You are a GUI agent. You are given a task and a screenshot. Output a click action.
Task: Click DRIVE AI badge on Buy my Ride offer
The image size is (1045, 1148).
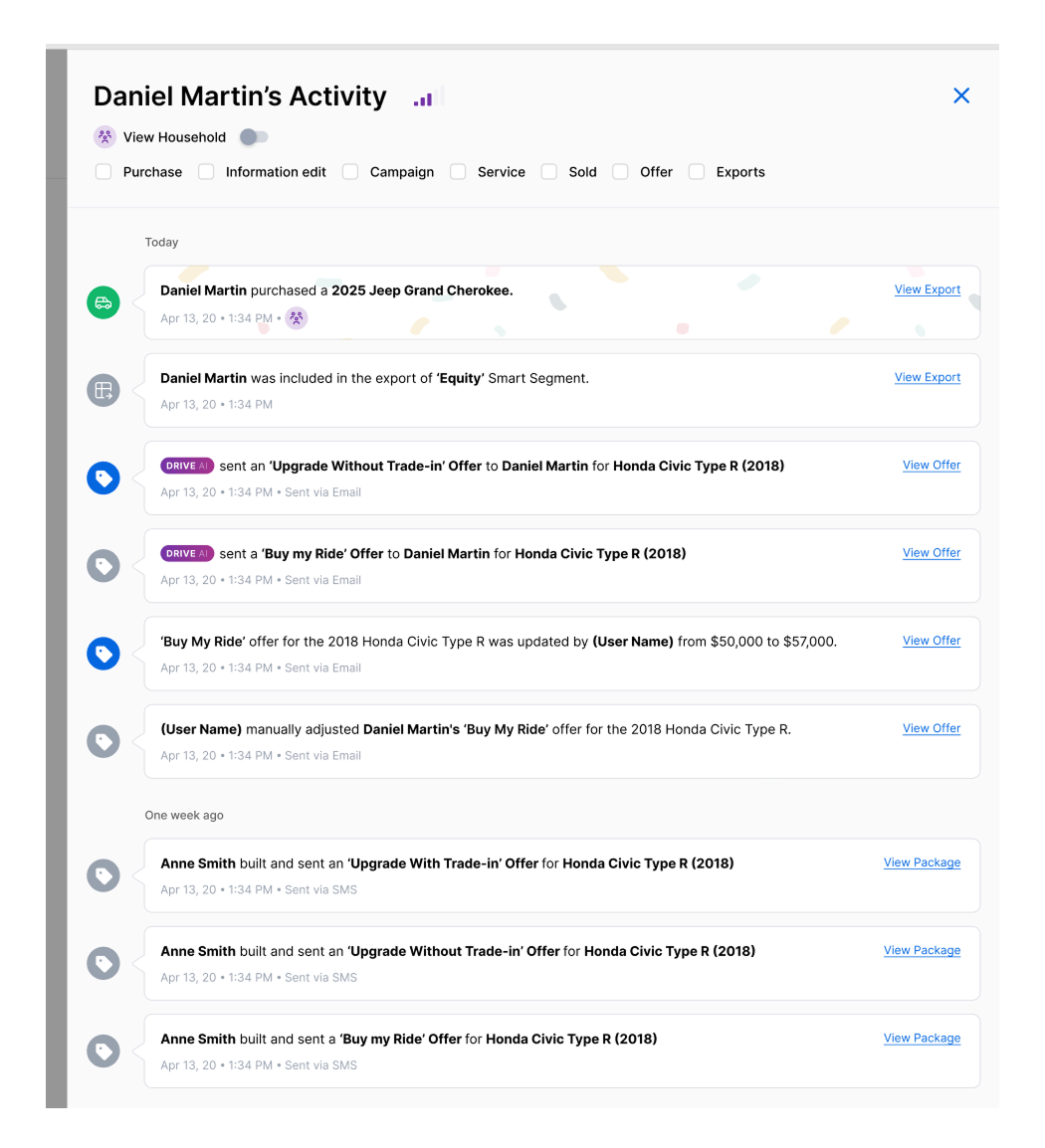click(x=187, y=554)
